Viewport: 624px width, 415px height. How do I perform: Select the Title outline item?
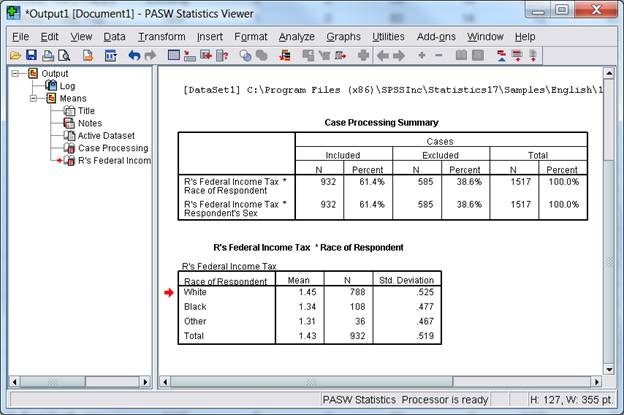[x=86, y=111]
